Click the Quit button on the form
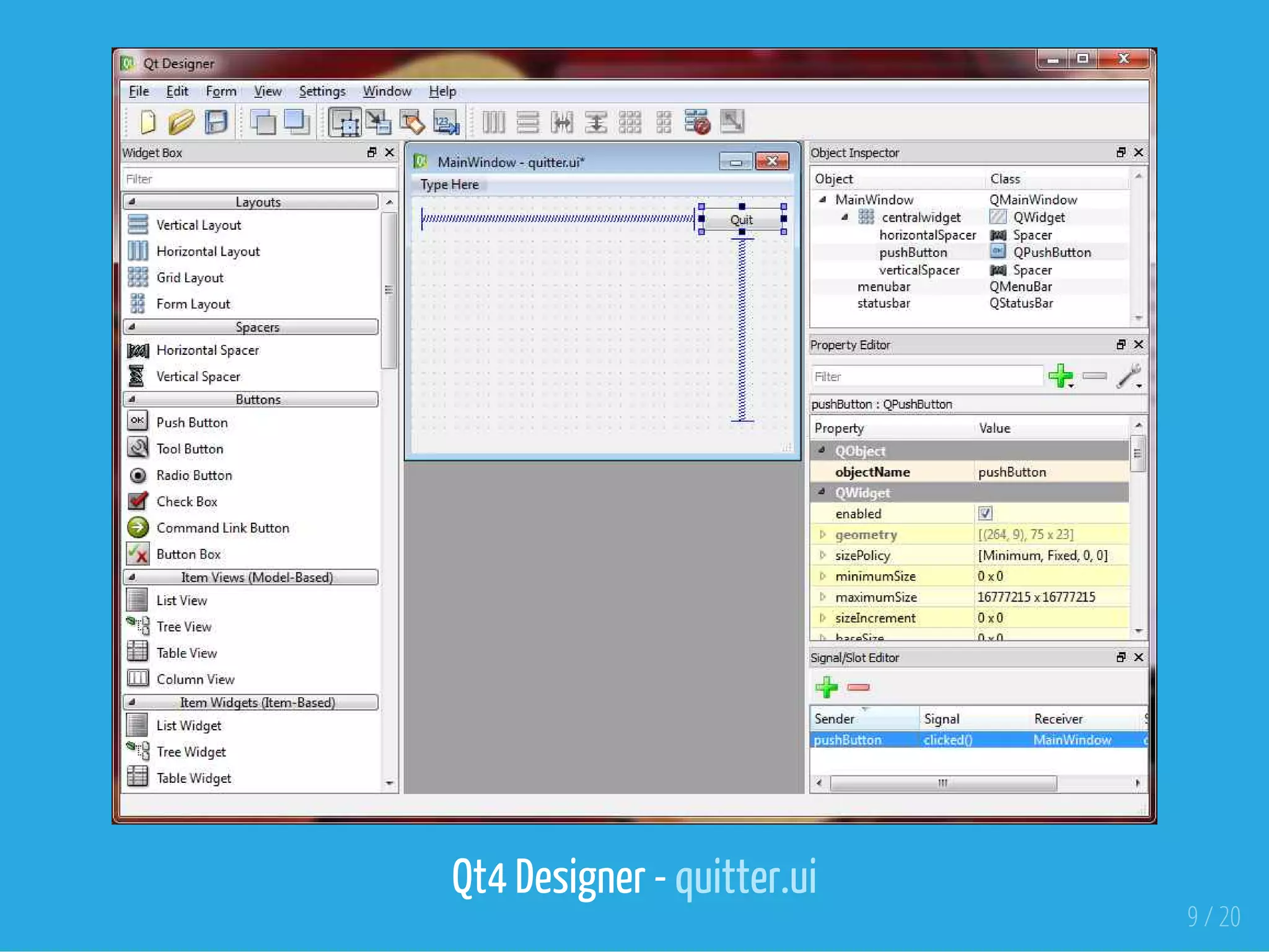 (x=742, y=219)
